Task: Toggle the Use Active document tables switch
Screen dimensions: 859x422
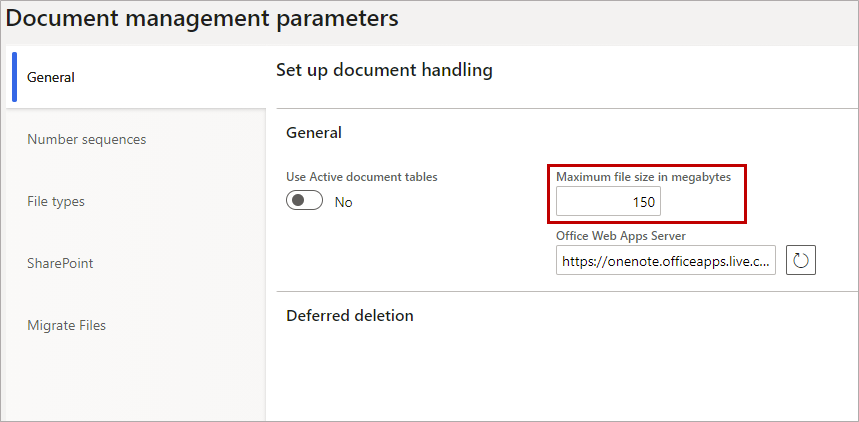Action: (305, 201)
